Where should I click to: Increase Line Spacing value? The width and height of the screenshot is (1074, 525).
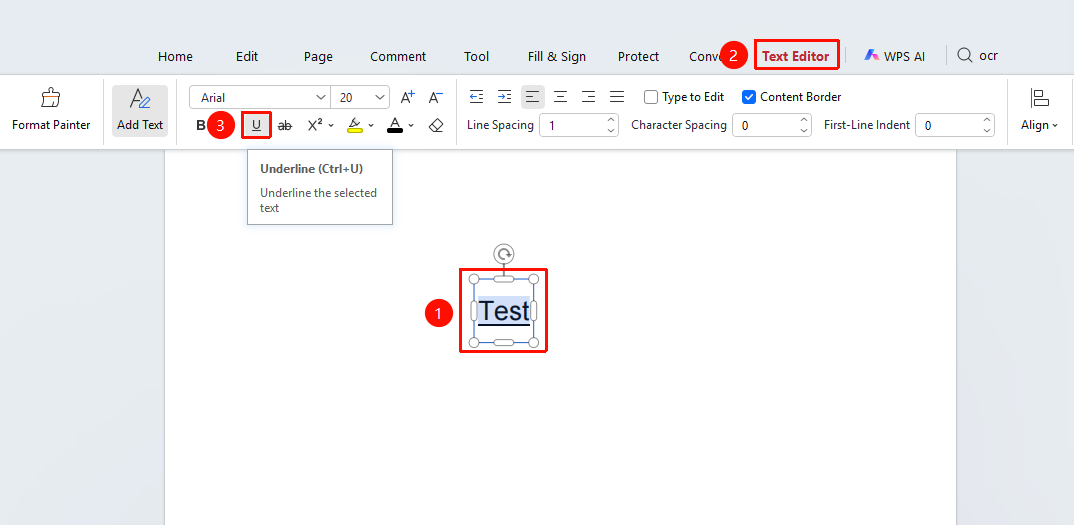[611, 120]
